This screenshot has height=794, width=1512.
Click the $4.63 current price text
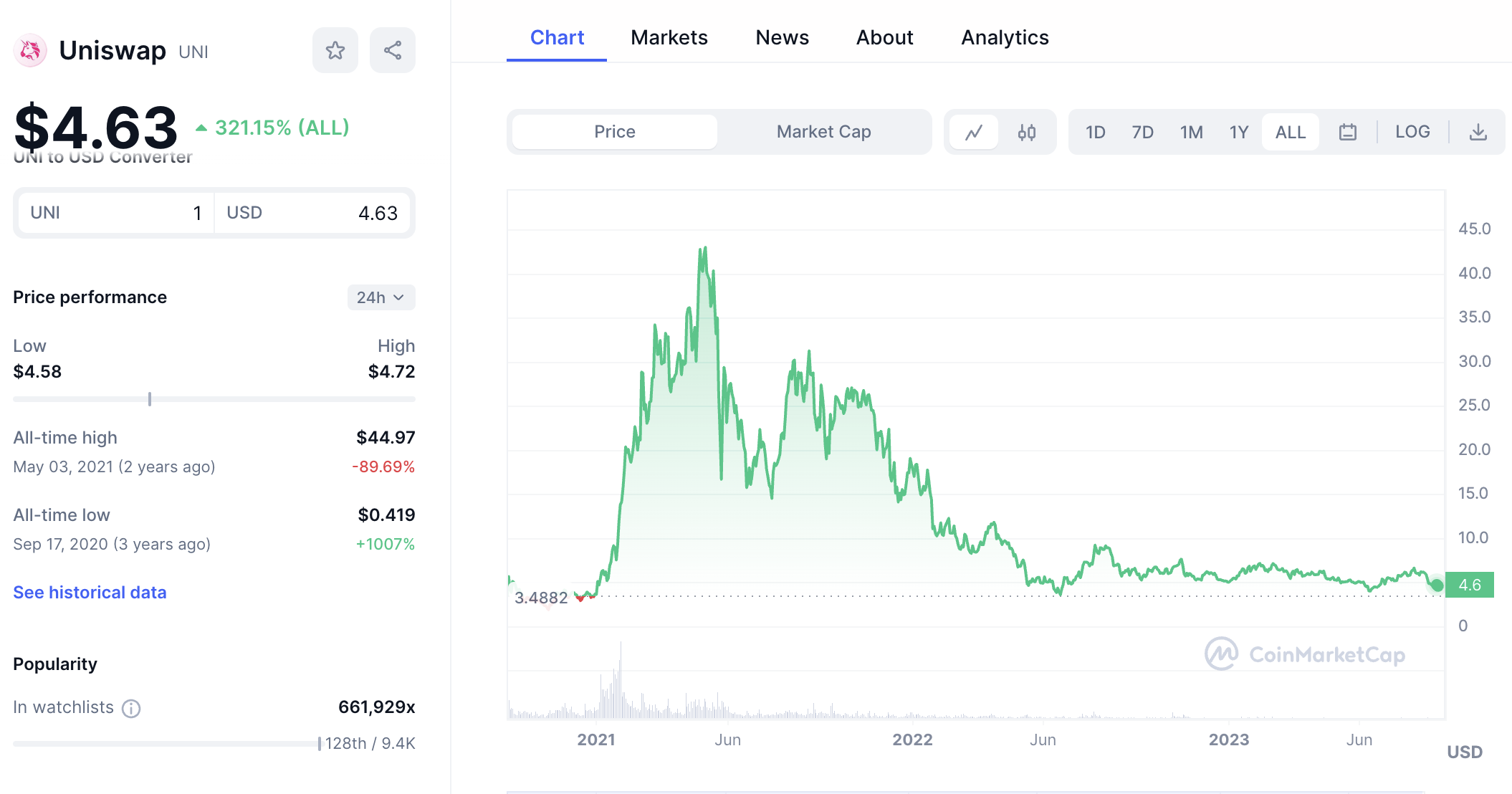95,128
